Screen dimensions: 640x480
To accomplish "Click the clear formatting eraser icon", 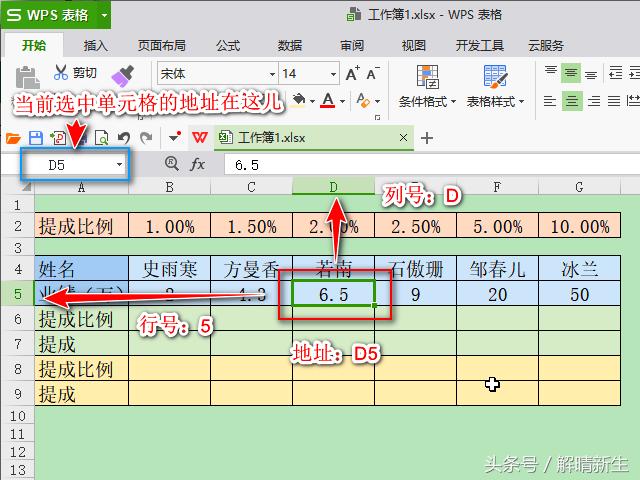I will tap(363, 100).
